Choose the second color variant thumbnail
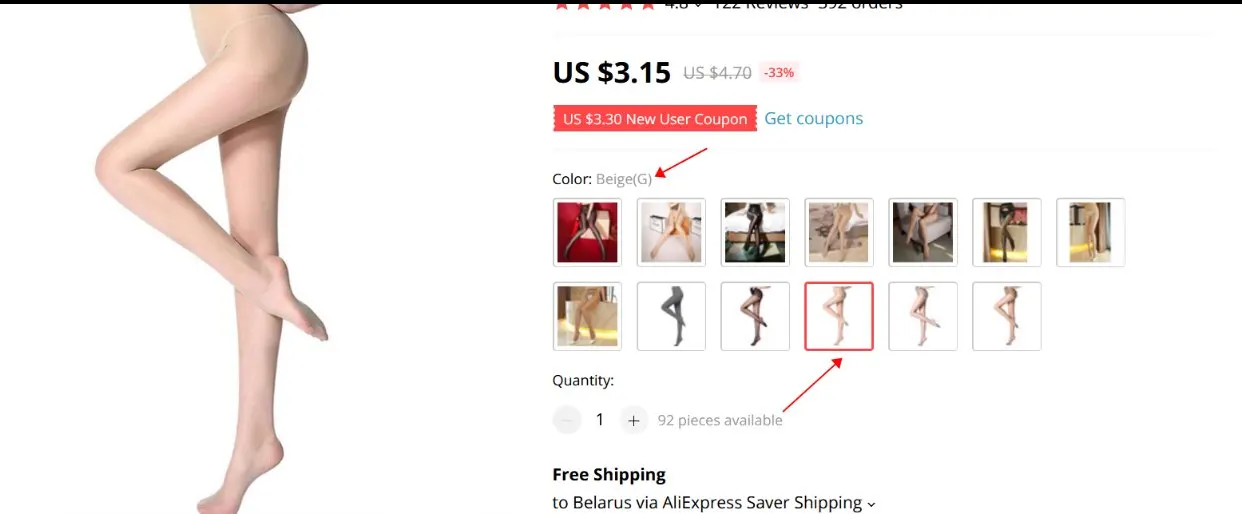 coord(671,232)
